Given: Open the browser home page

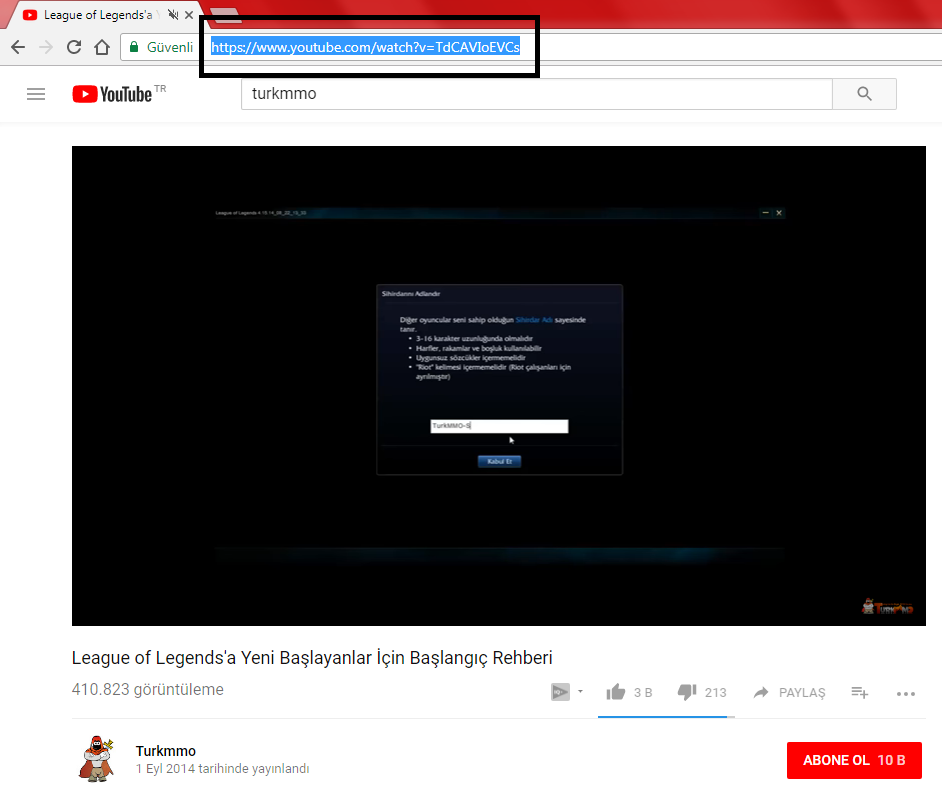Looking at the screenshot, I should pyautogui.click(x=102, y=47).
